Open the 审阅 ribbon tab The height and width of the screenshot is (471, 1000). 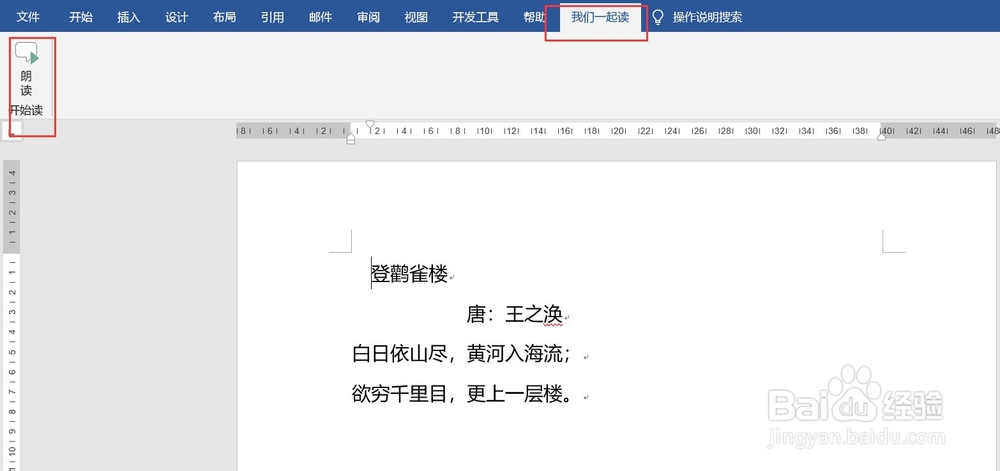[x=368, y=17]
